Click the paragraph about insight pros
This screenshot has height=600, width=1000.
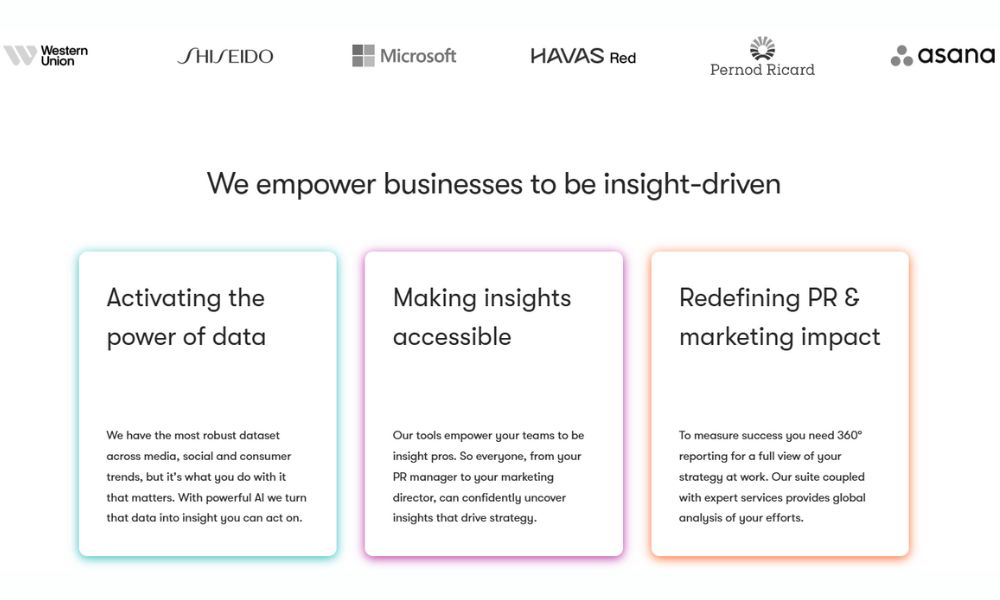488,476
